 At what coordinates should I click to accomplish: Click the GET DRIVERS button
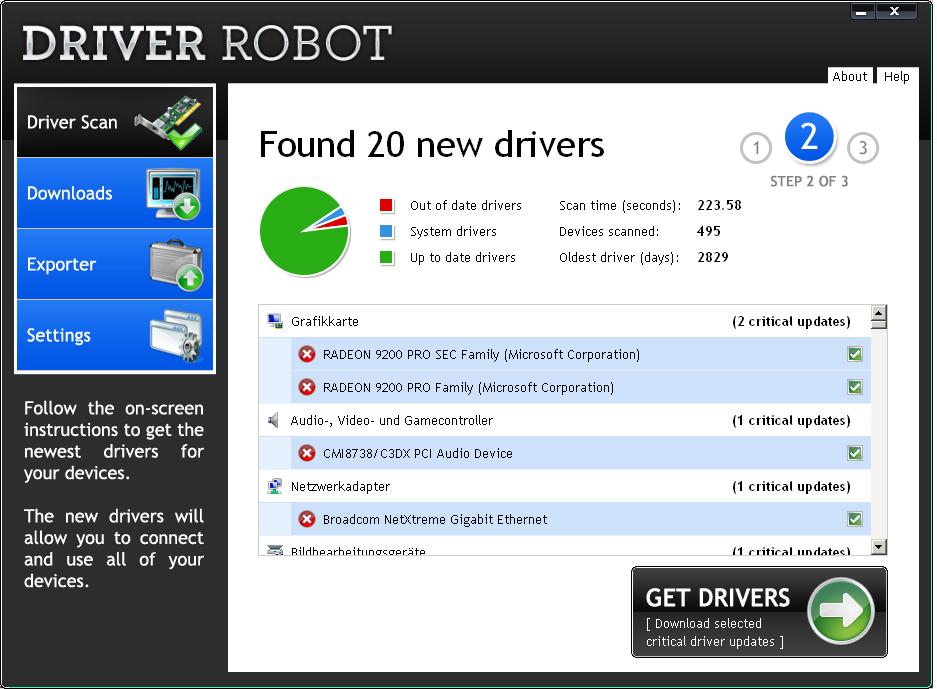point(759,612)
